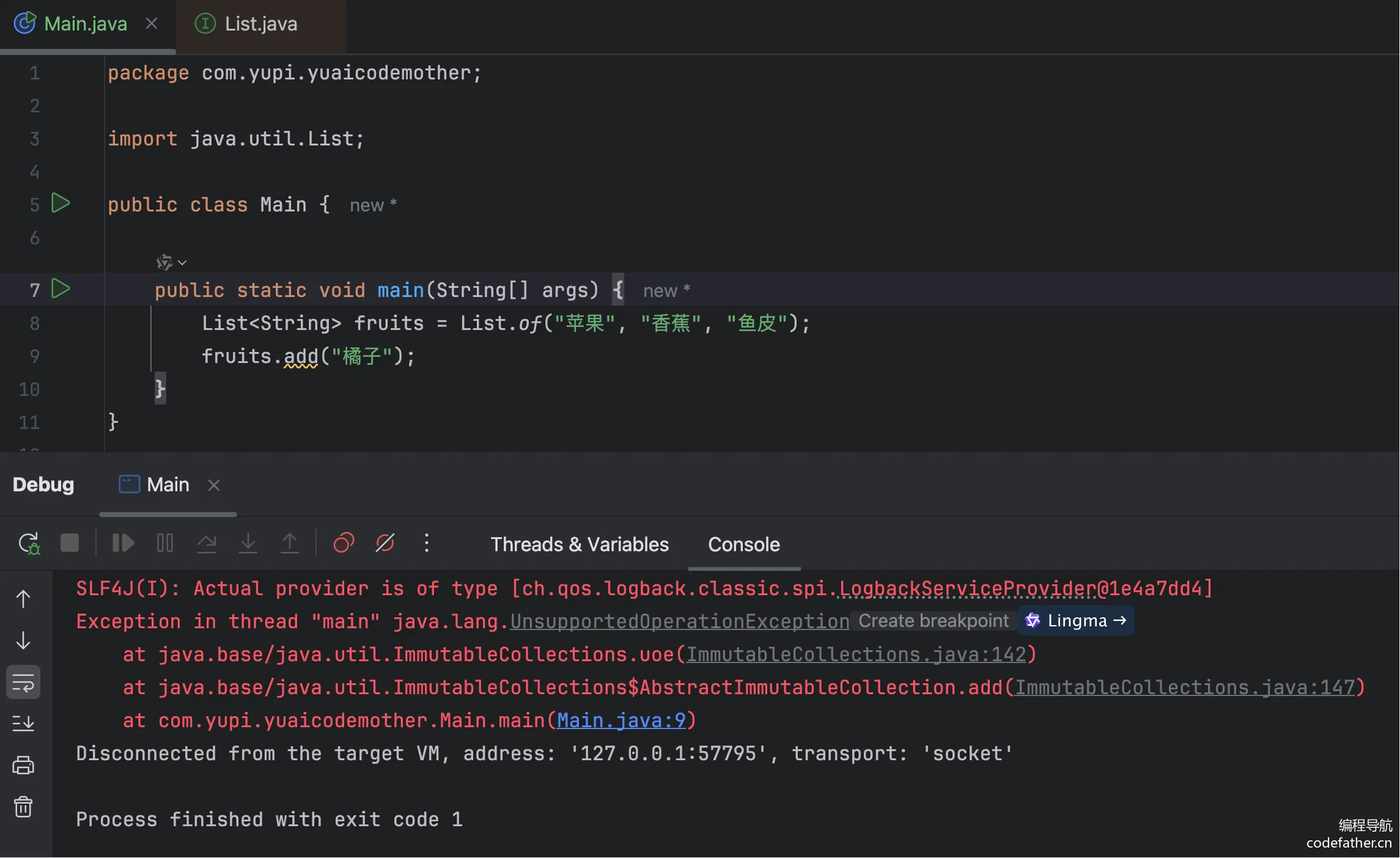Open the three-dot more debug actions menu

[x=427, y=543]
